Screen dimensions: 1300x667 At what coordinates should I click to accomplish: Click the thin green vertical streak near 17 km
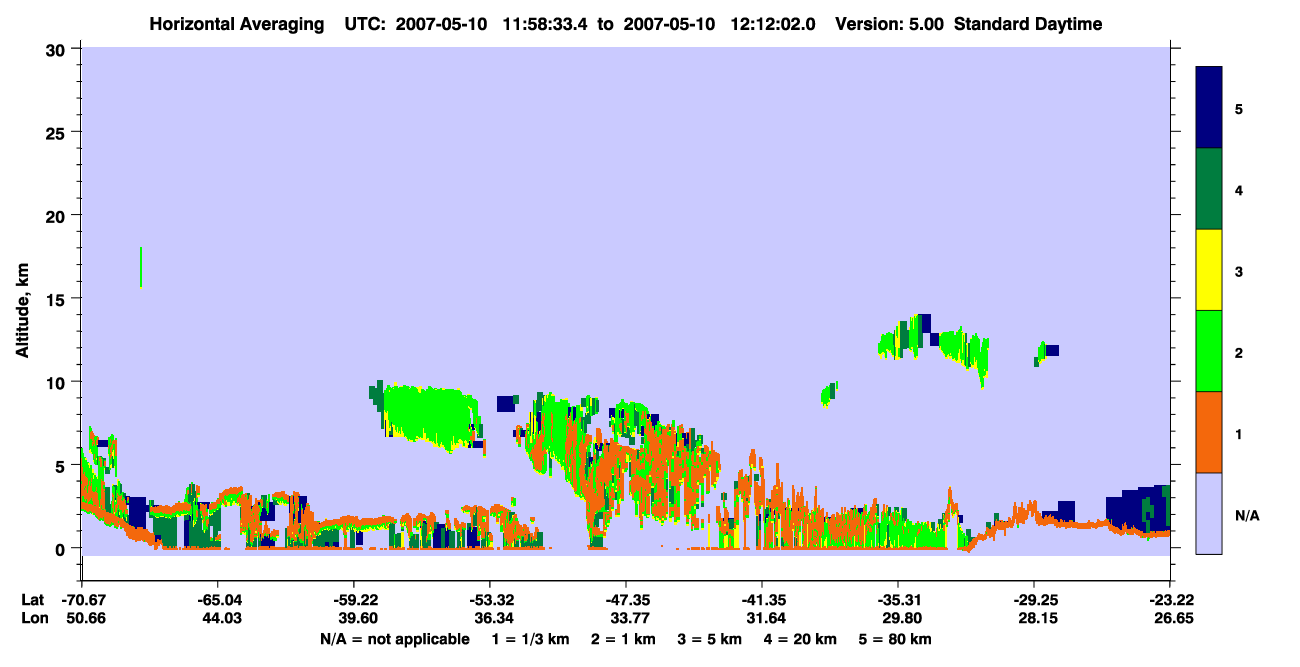pyautogui.click(x=141, y=267)
